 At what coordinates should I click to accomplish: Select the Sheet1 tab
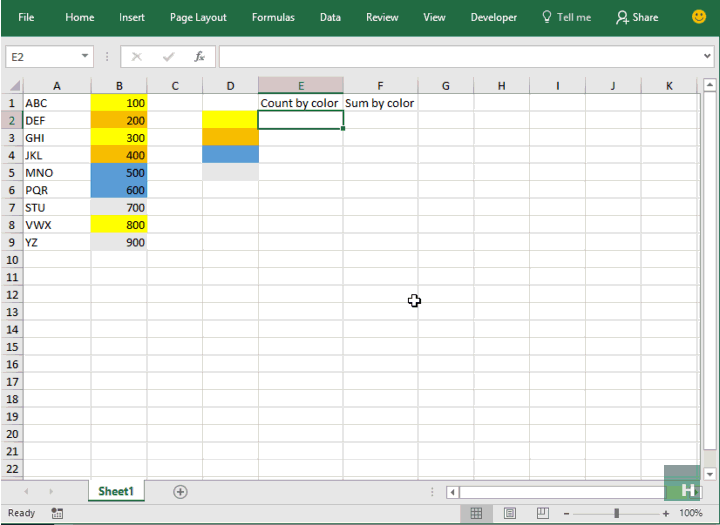click(x=116, y=491)
